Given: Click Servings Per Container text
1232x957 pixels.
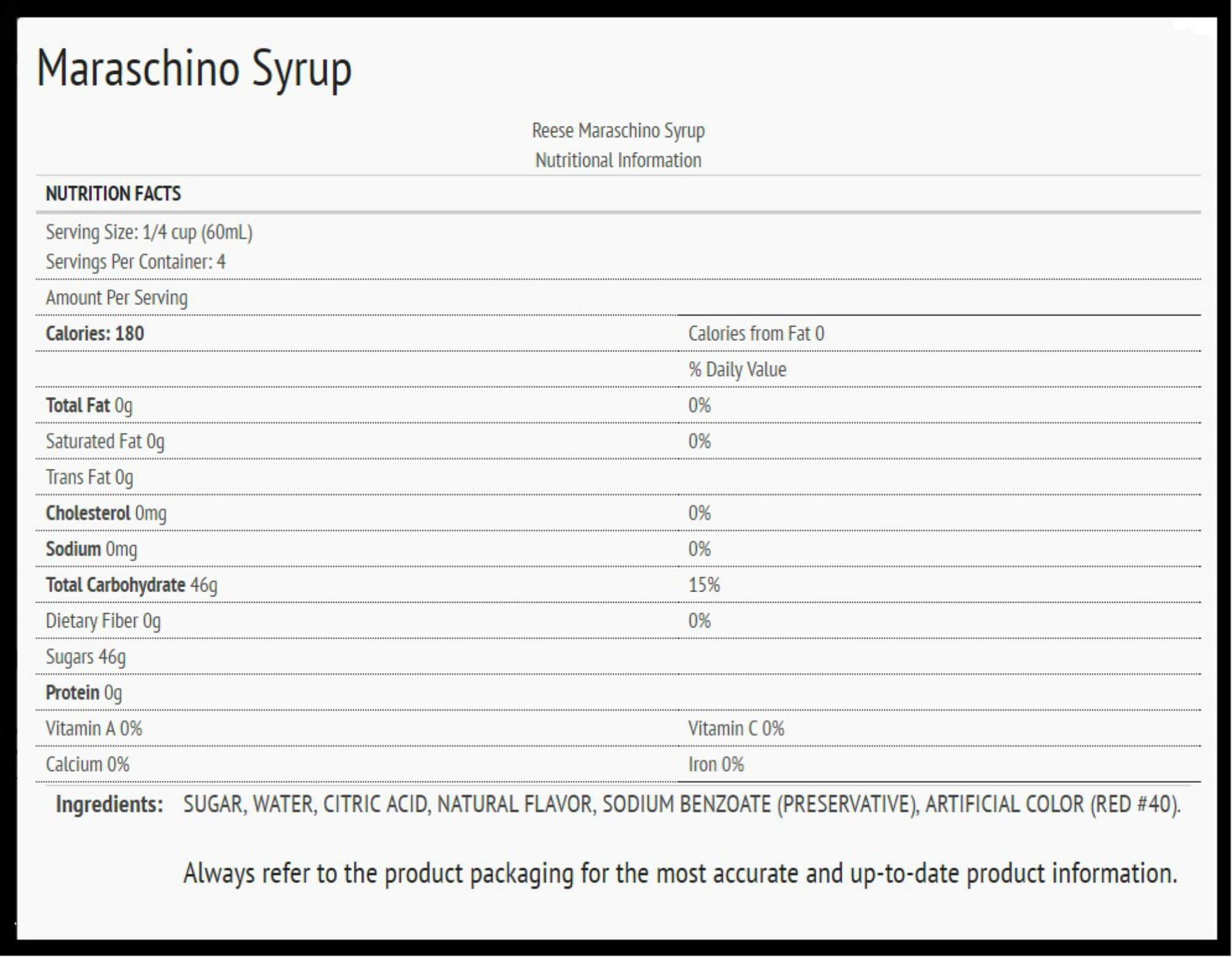Looking at the screenshot, I should (135, 262).
